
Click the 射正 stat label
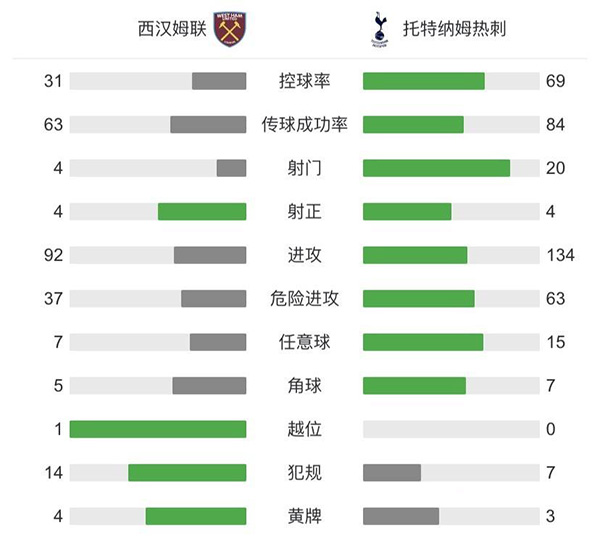point(305,211)
